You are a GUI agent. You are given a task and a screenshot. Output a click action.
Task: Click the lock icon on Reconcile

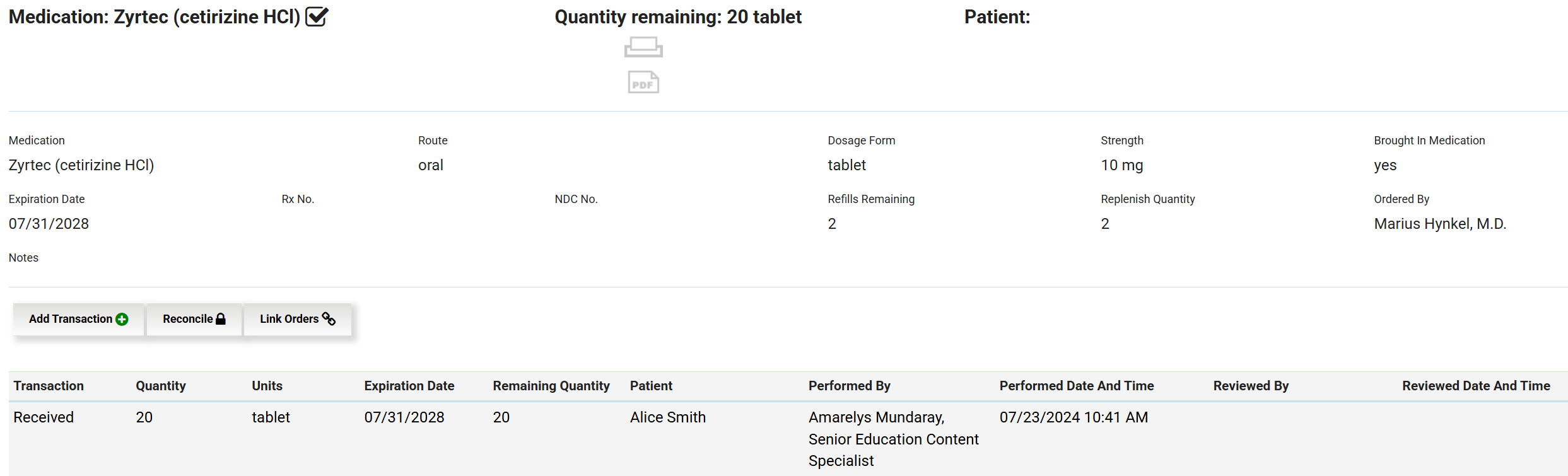point(221,319)
